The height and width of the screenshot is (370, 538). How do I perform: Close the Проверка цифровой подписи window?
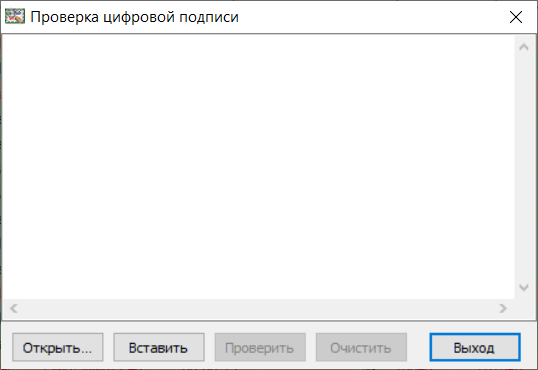coord(516,17)
